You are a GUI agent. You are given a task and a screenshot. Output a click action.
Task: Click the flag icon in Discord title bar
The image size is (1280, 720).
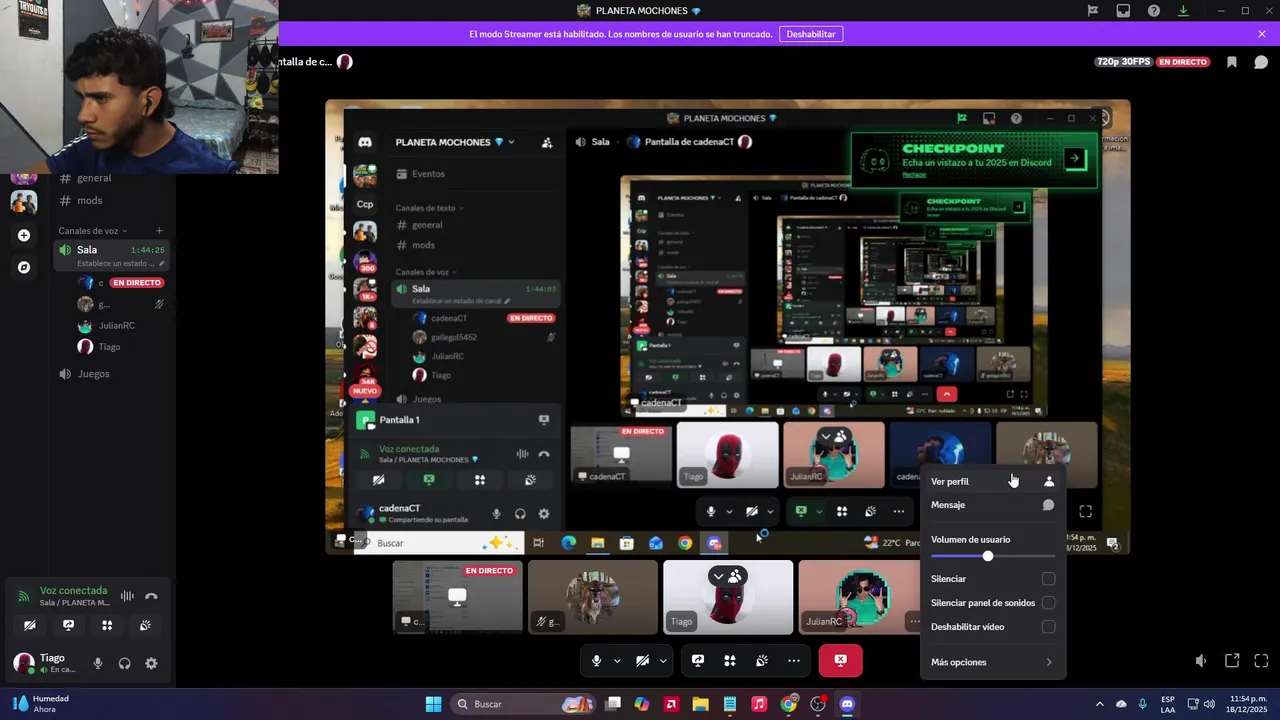(x=1093, y=11)
